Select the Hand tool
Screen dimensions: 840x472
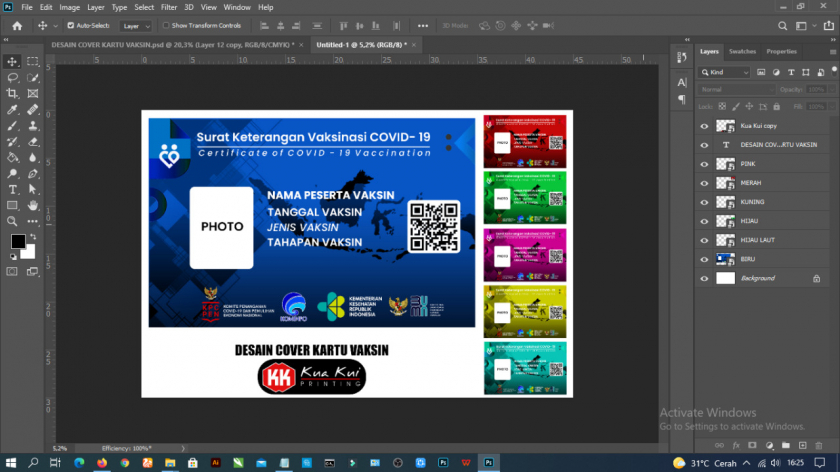tap(33, 206)
